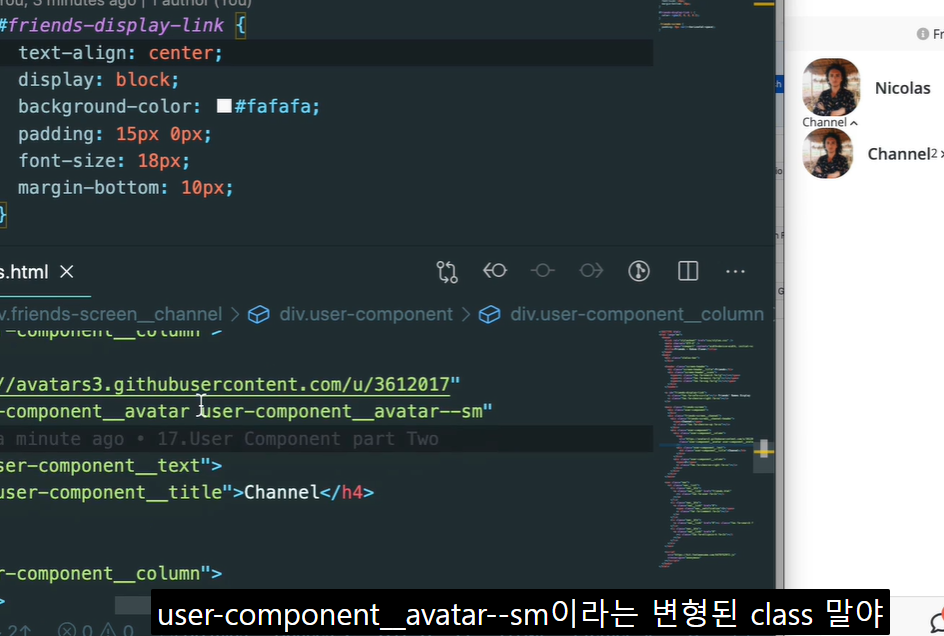Click the HTML editor minimap

tap(707, 449)
